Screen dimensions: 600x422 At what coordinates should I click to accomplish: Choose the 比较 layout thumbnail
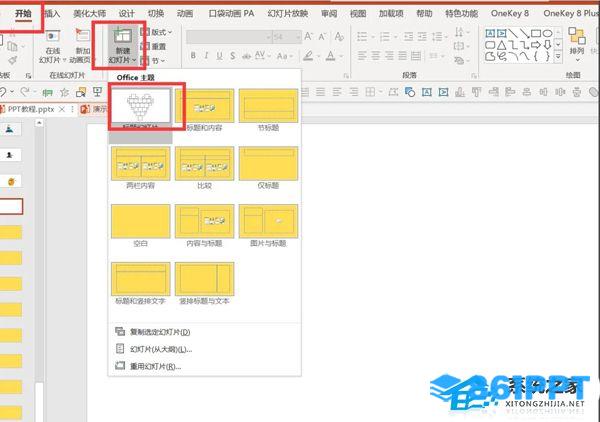tap(204, 163)
